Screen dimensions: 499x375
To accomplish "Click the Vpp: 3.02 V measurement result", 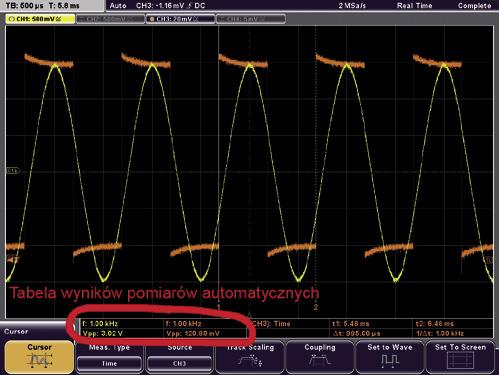I will tap(103, 333).
